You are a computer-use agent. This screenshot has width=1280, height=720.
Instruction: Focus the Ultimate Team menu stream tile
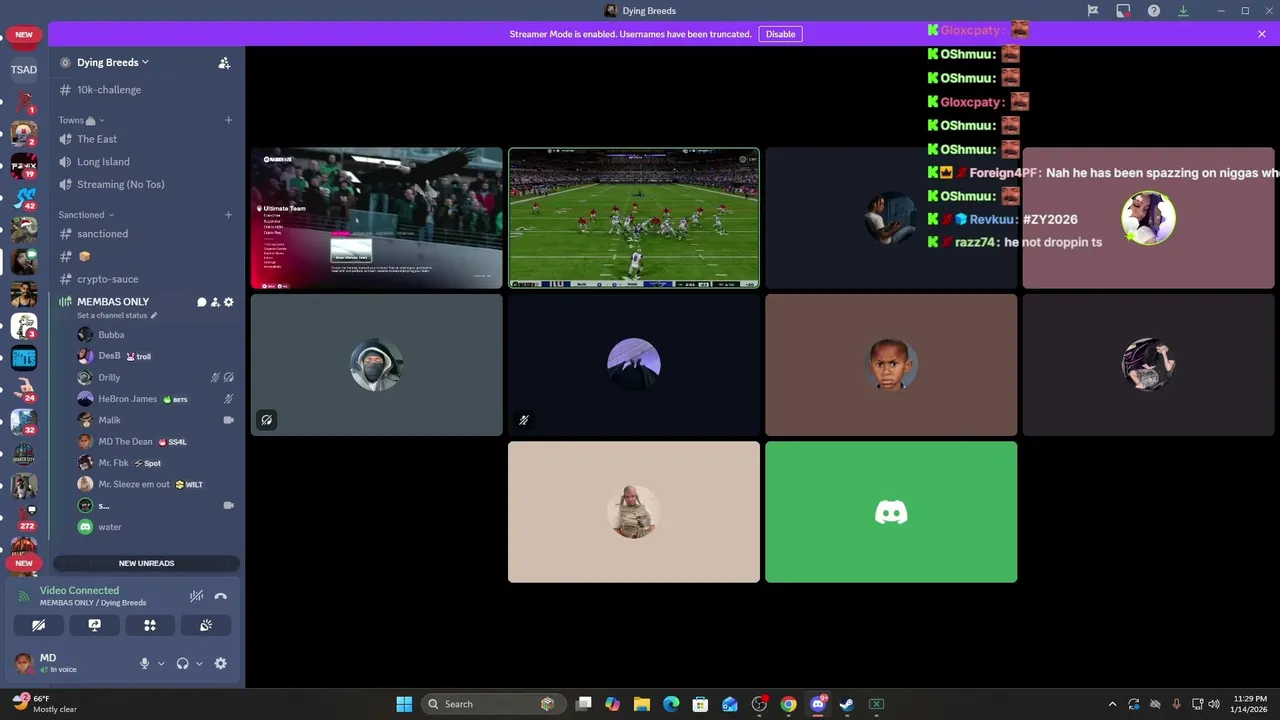click(x=377, y=218)
